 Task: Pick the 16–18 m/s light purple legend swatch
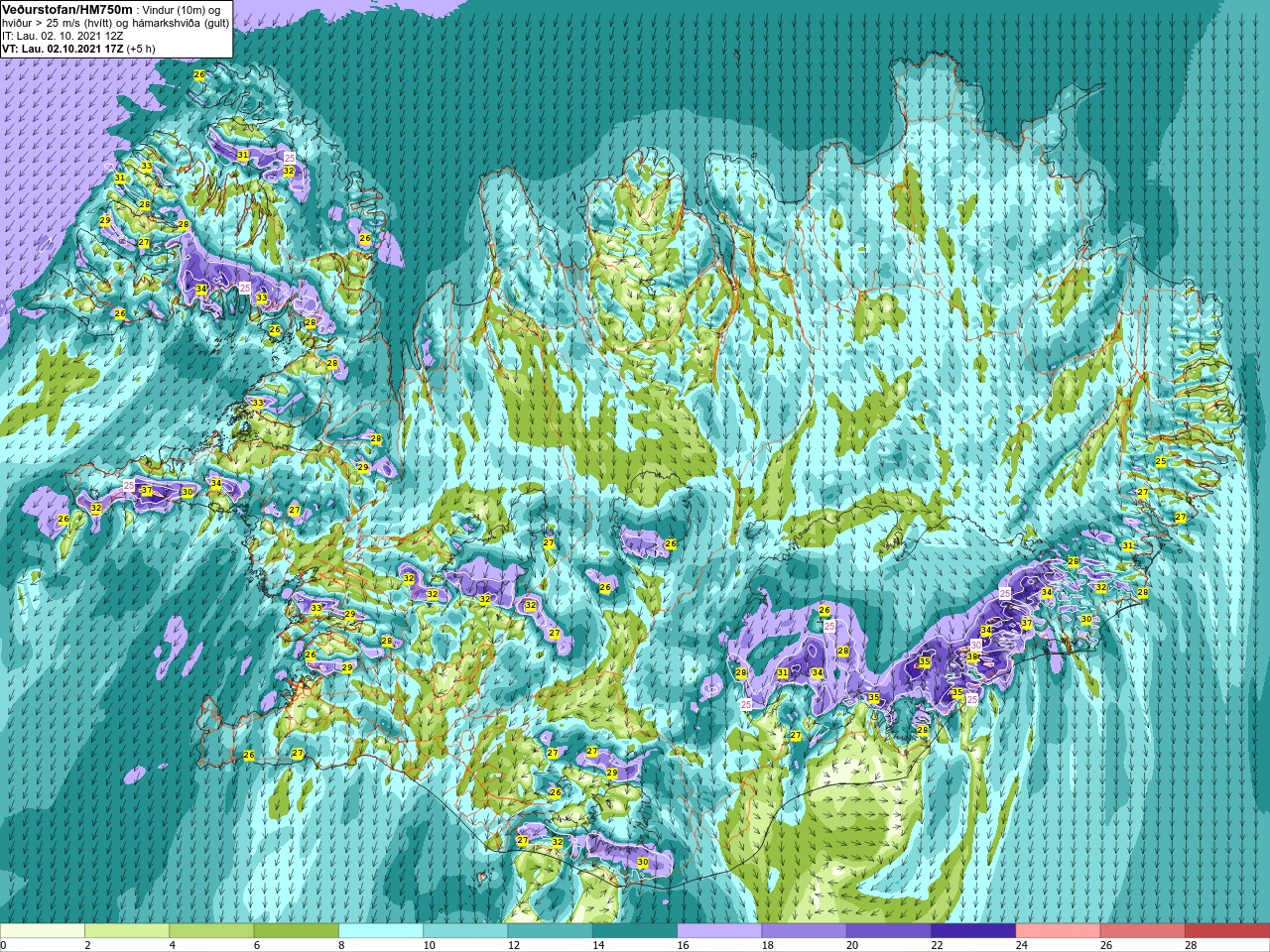pyautogui.click(x=719, y=931)
